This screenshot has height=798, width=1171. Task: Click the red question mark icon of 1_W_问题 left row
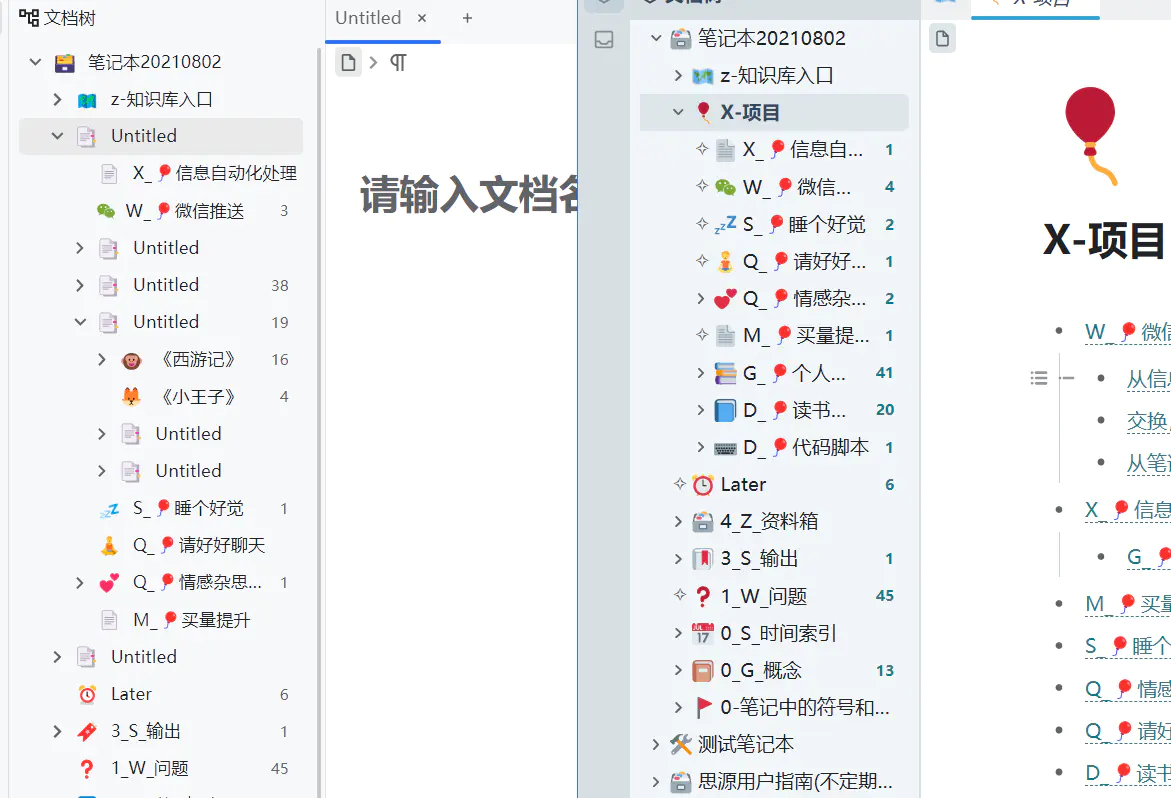click(87, 769)
